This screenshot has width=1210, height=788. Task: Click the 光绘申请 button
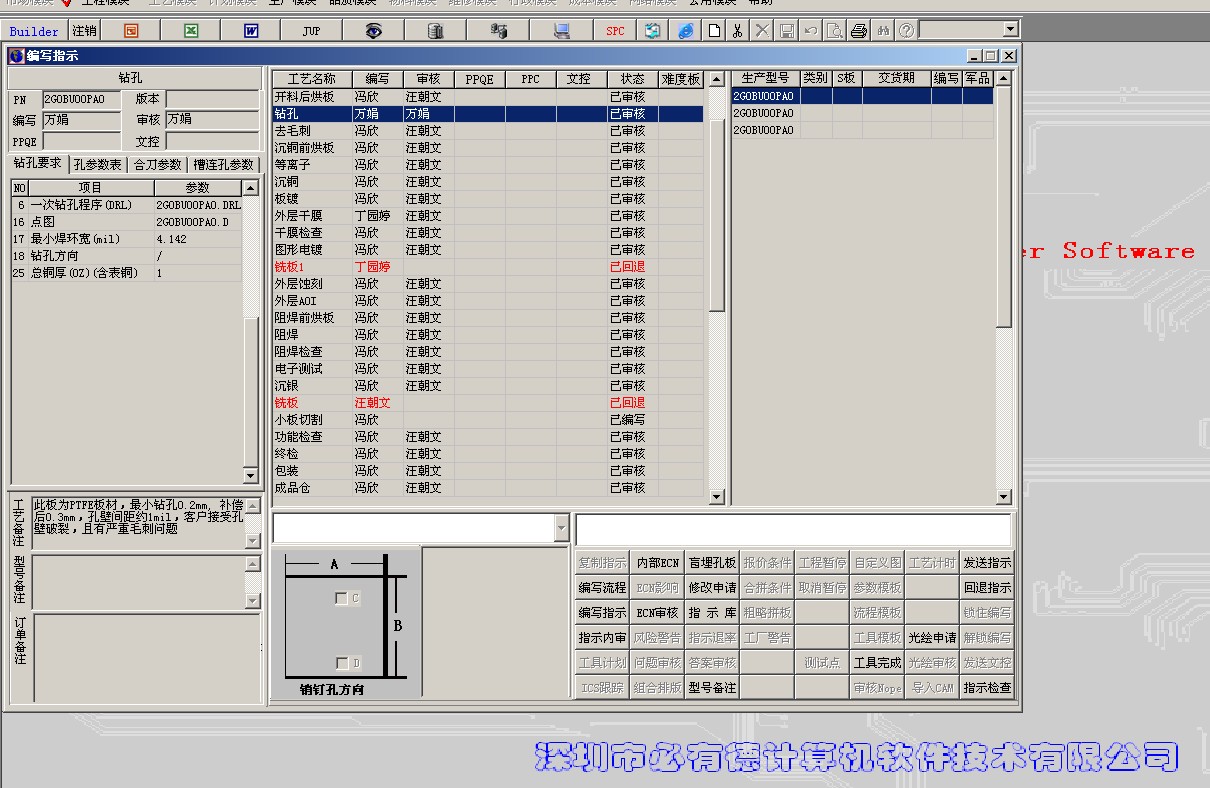click(932, 638)
